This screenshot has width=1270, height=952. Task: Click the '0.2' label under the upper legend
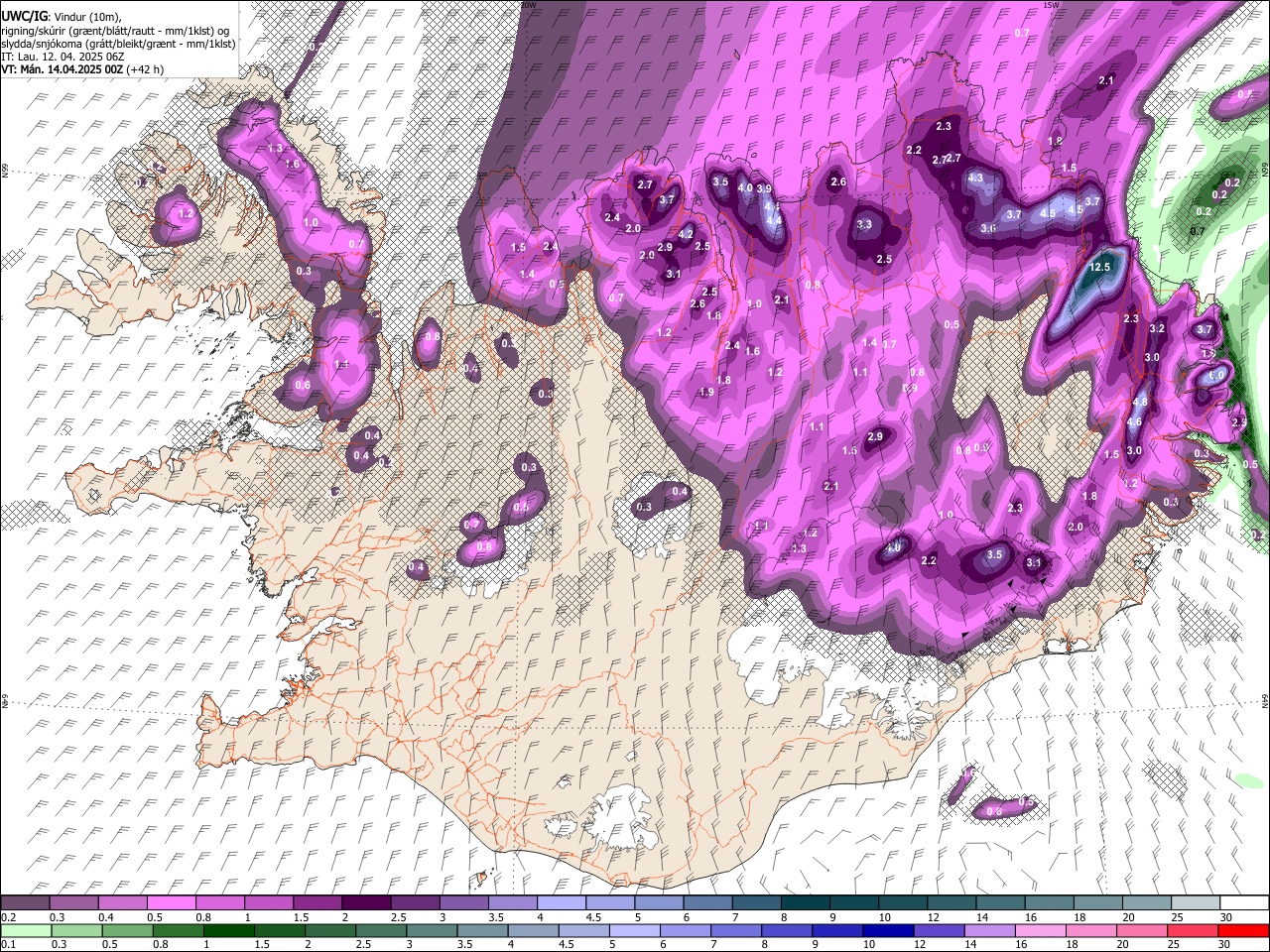(x=8, y=917)
